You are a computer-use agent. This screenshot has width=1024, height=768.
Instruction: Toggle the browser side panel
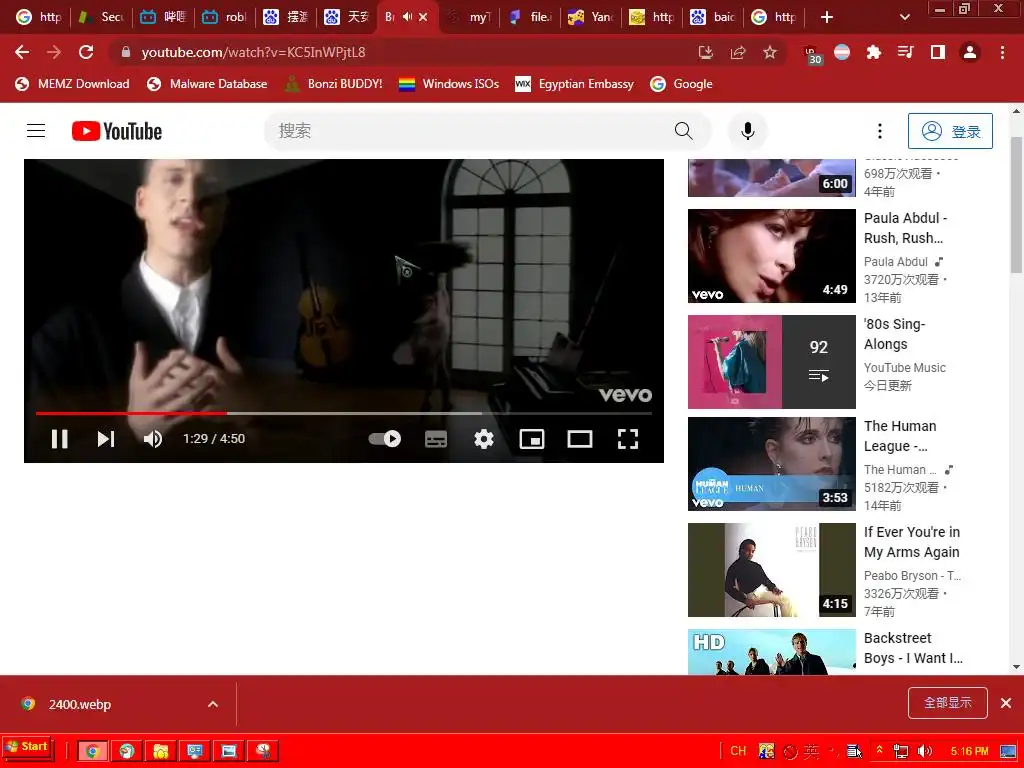coord(938,52)
